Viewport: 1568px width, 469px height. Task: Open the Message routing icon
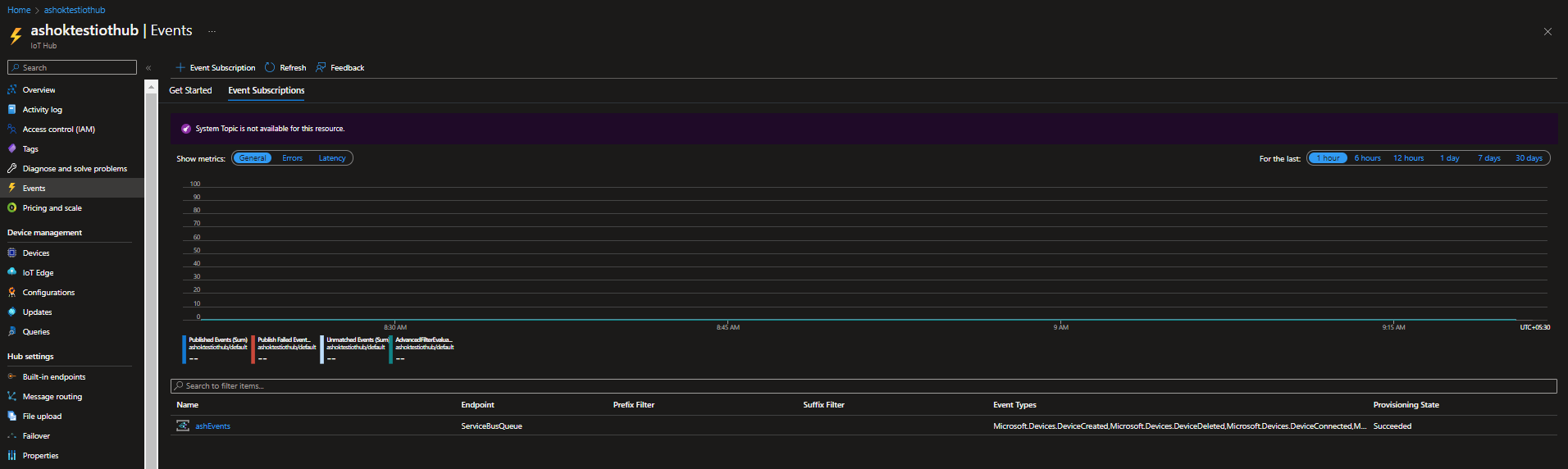(11, 396)
